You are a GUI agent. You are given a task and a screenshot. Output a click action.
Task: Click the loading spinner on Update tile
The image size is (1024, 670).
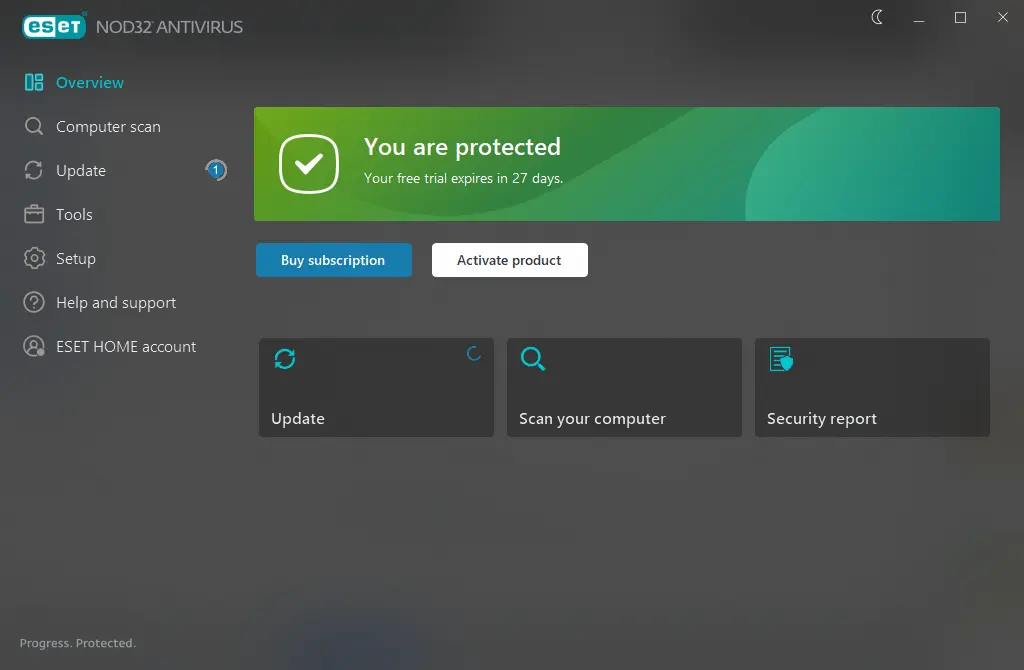(474, 353)
